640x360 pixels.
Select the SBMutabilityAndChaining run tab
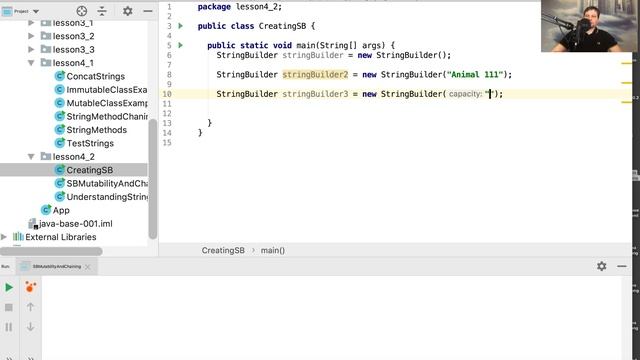[x=56, y=267]
